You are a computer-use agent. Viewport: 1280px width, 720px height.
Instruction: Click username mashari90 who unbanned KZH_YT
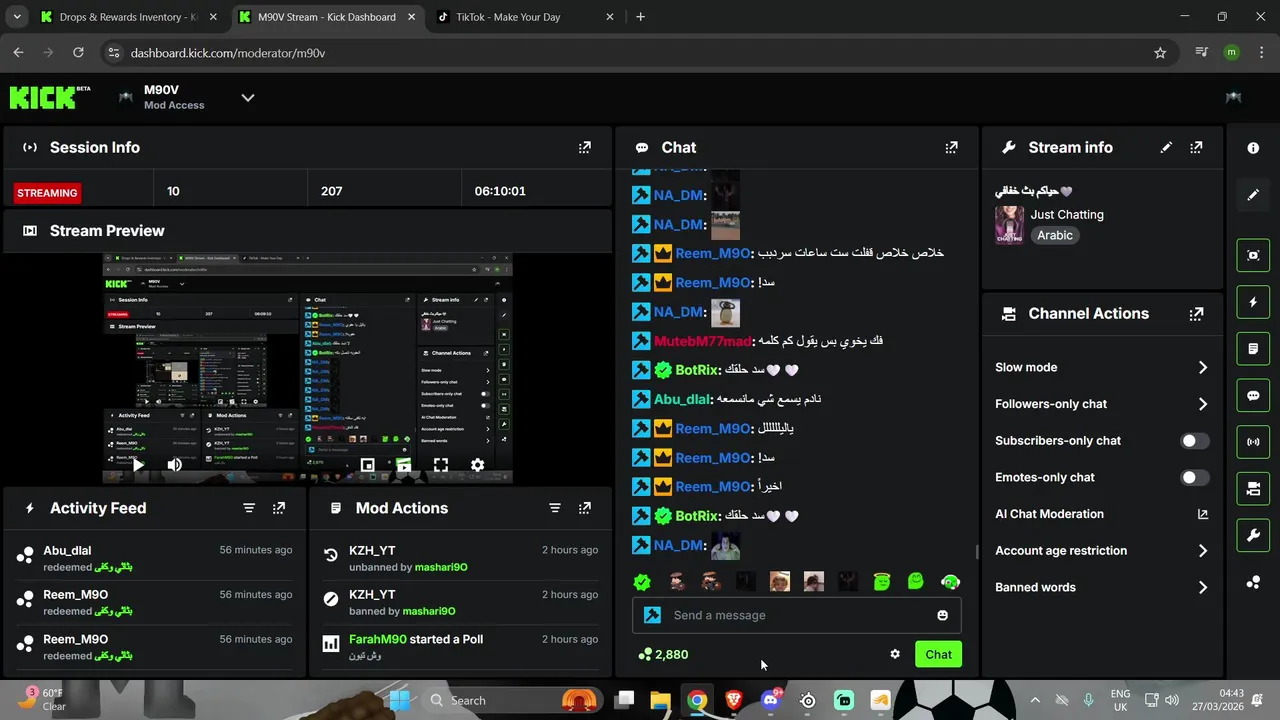[x=440, y=567]
